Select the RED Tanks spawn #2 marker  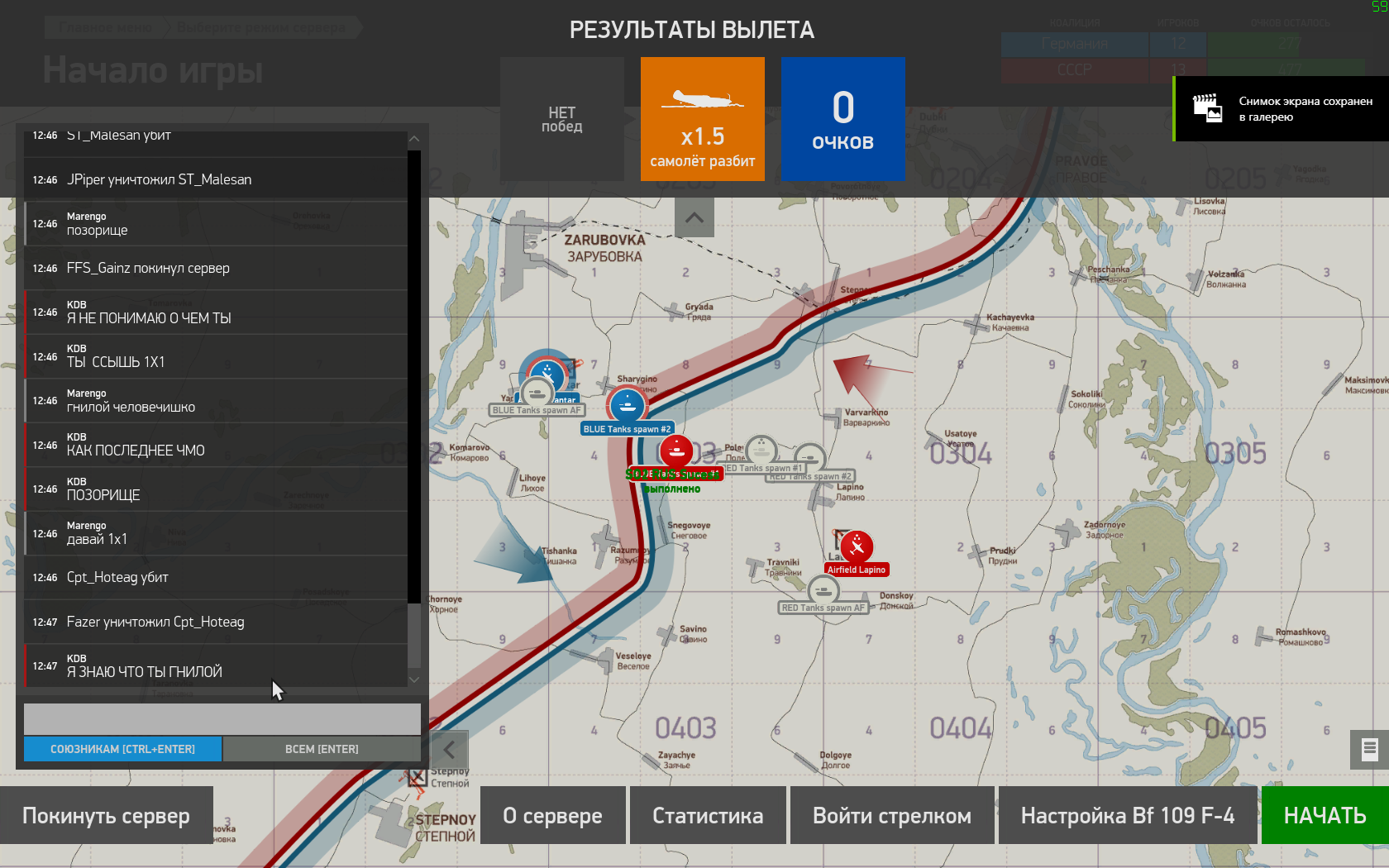pos(809,458)
